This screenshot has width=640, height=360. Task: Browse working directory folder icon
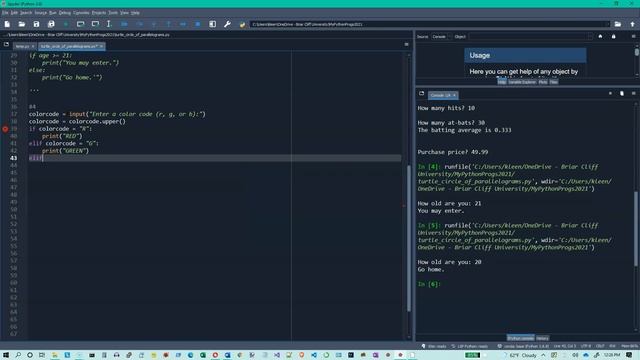[x=618, y=24]
